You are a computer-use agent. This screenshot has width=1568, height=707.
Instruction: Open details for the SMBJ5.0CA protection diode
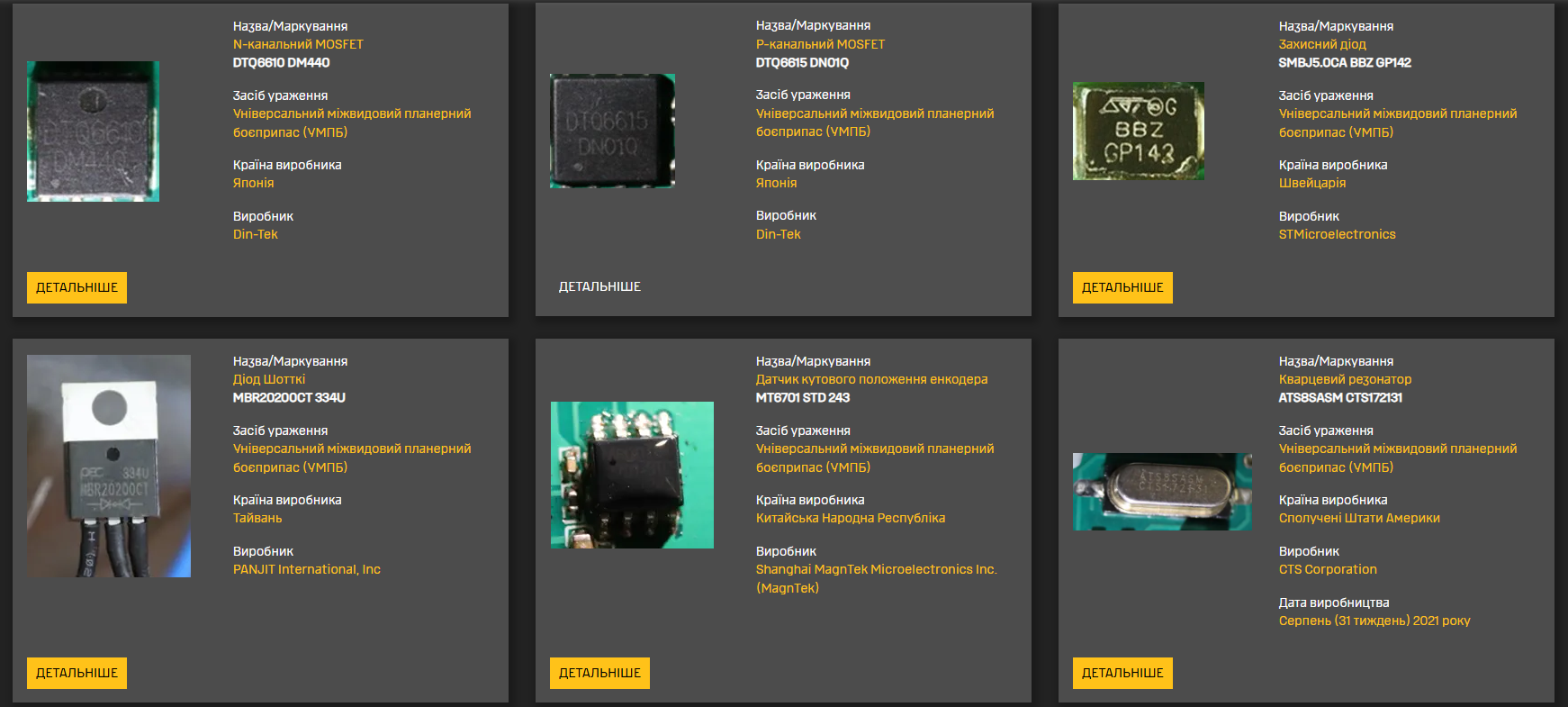click(1122, 287)
